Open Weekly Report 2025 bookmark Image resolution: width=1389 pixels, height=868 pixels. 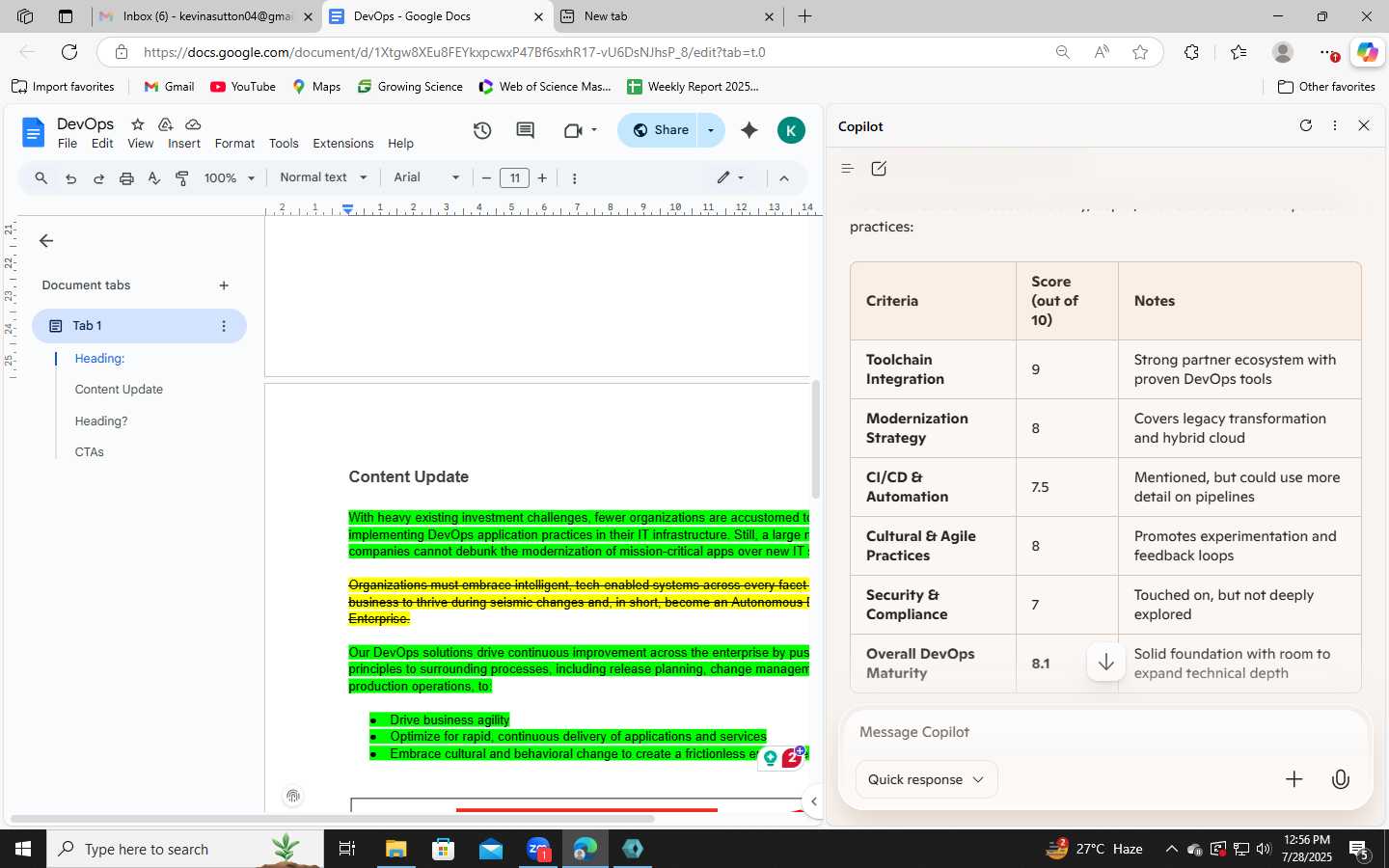[693, 87]
